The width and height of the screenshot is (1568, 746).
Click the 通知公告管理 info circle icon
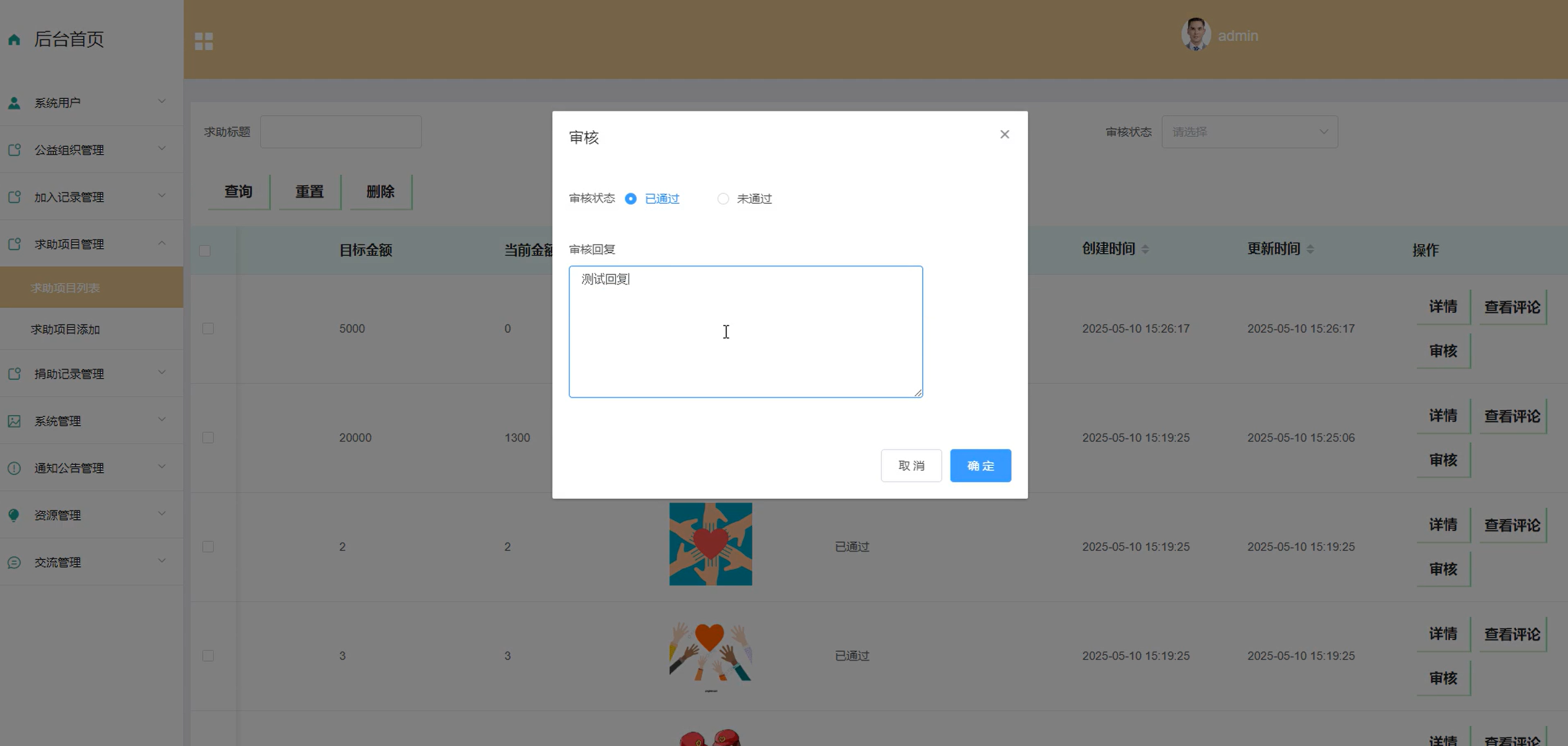14,468
